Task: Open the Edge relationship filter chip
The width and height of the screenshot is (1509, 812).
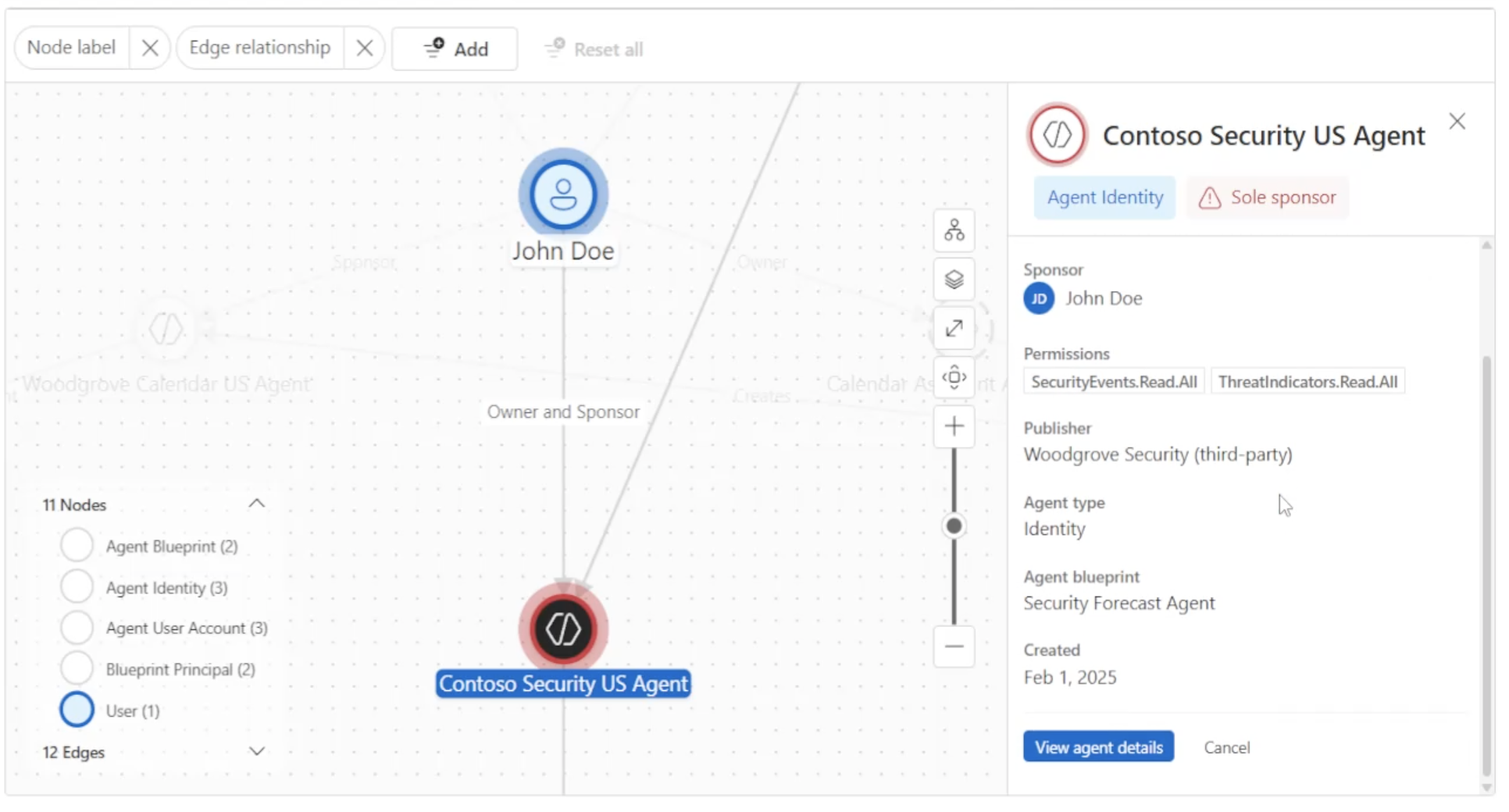Action: [x=260, y=48]
